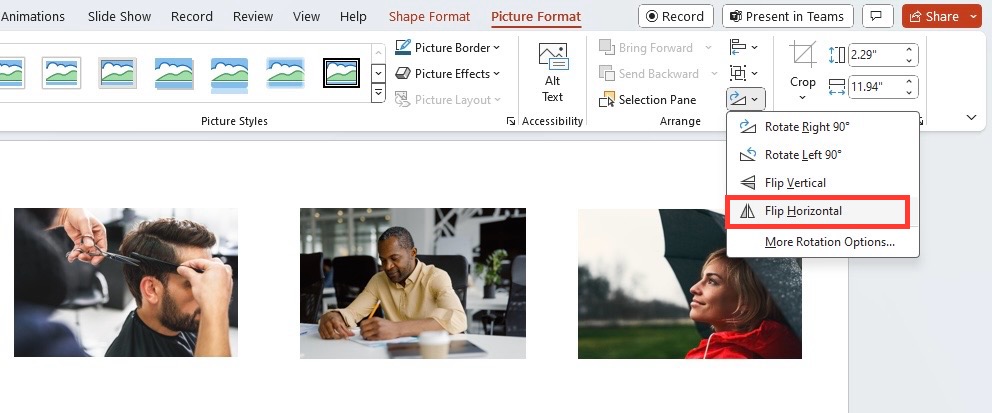Select the woman with umbrella photo
Image resolution: width=992 pixels, height=413 pixels.
pyautogui.click(x=690, y=284)
